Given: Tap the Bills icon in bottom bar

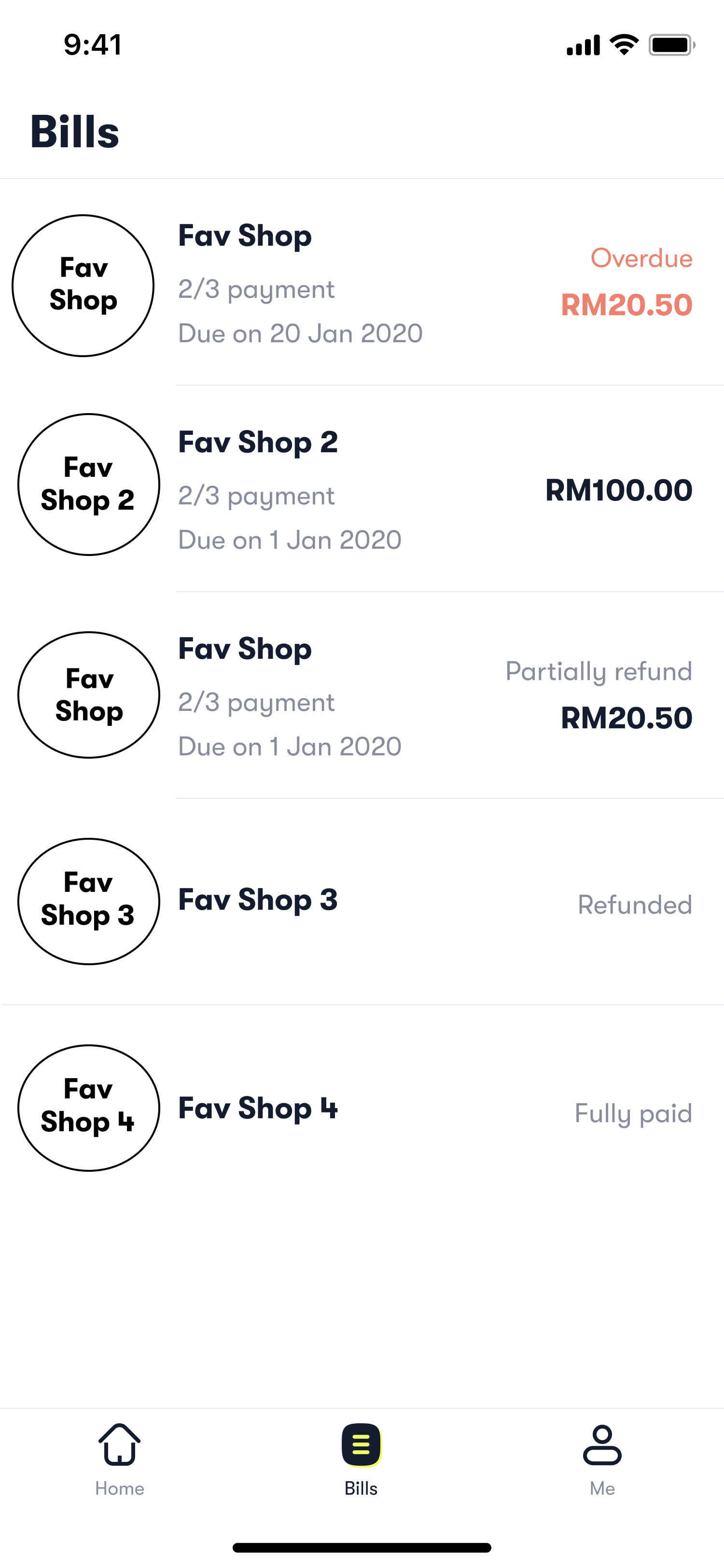Looking at the screenshot, I should [x=361, y=1444].
